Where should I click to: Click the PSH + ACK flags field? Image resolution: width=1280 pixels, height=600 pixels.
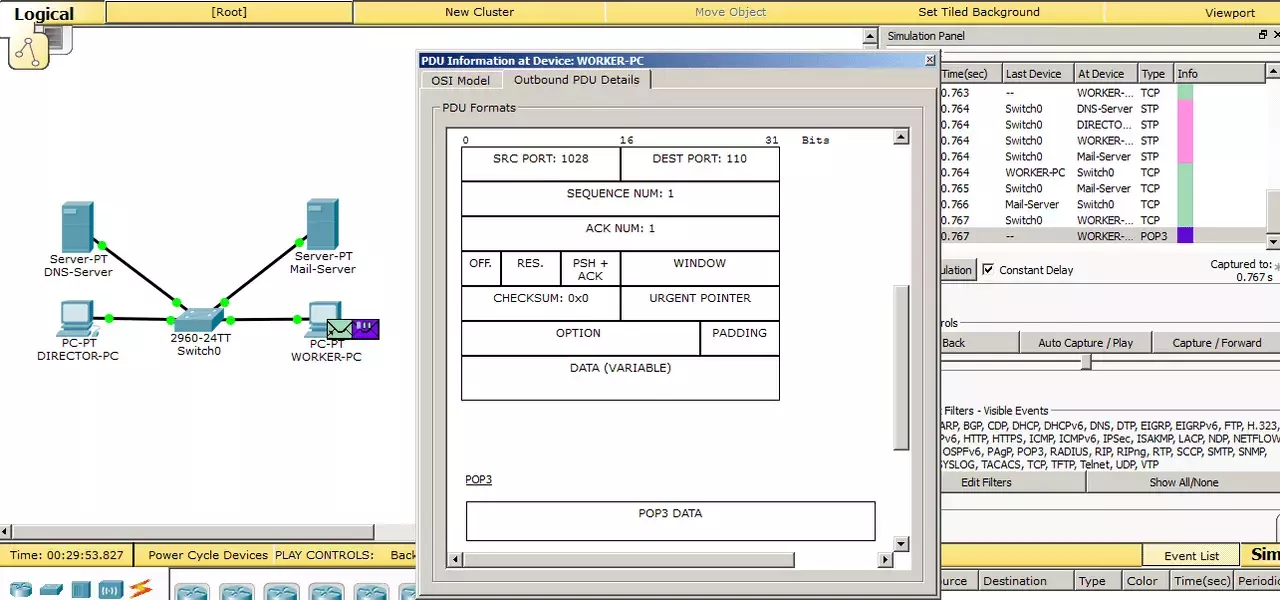tap(590, 269)
